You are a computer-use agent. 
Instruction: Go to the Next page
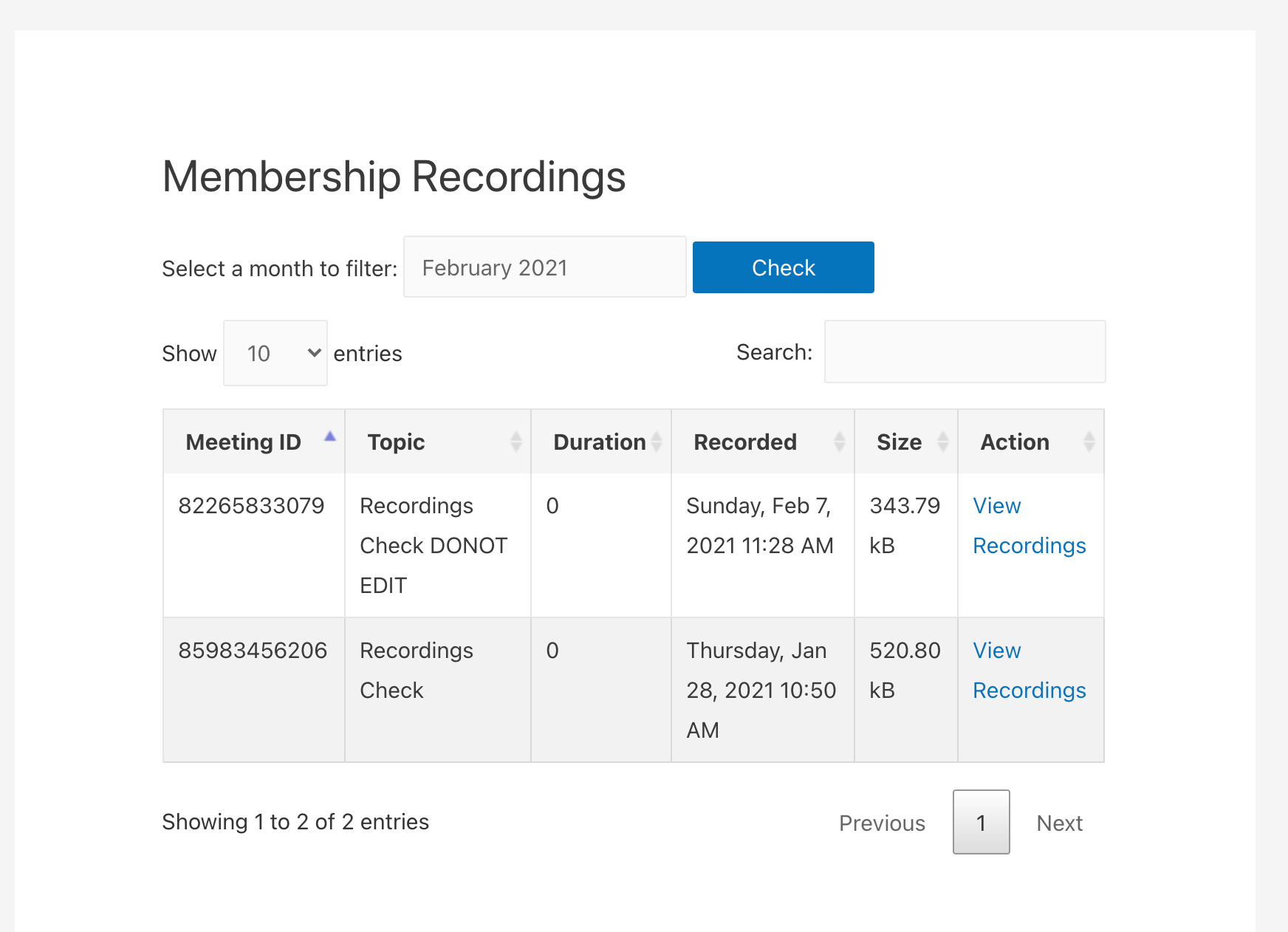click(x=1059, y=823)
